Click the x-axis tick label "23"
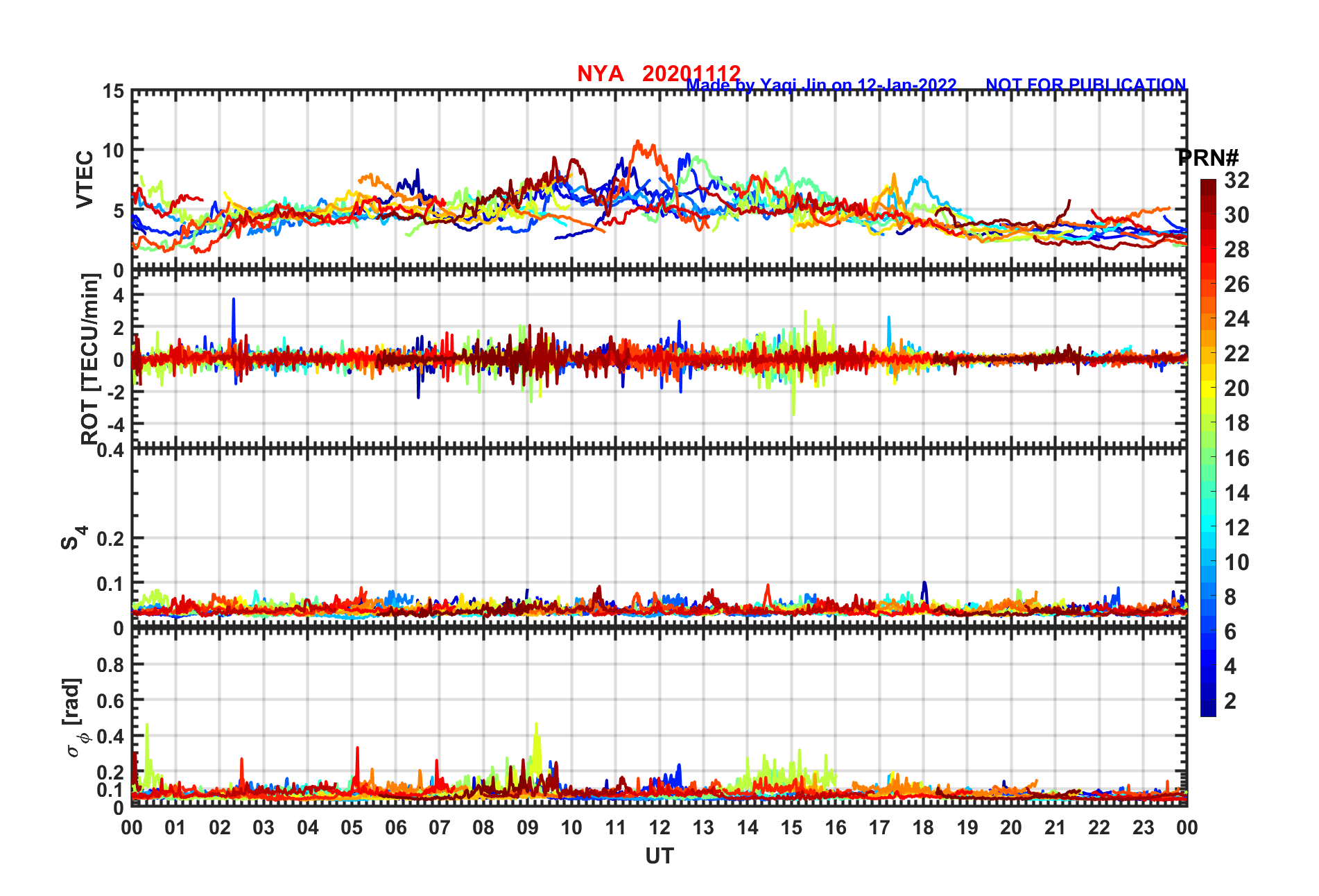The image size is (1319, 896). (x=1144, y=828)
